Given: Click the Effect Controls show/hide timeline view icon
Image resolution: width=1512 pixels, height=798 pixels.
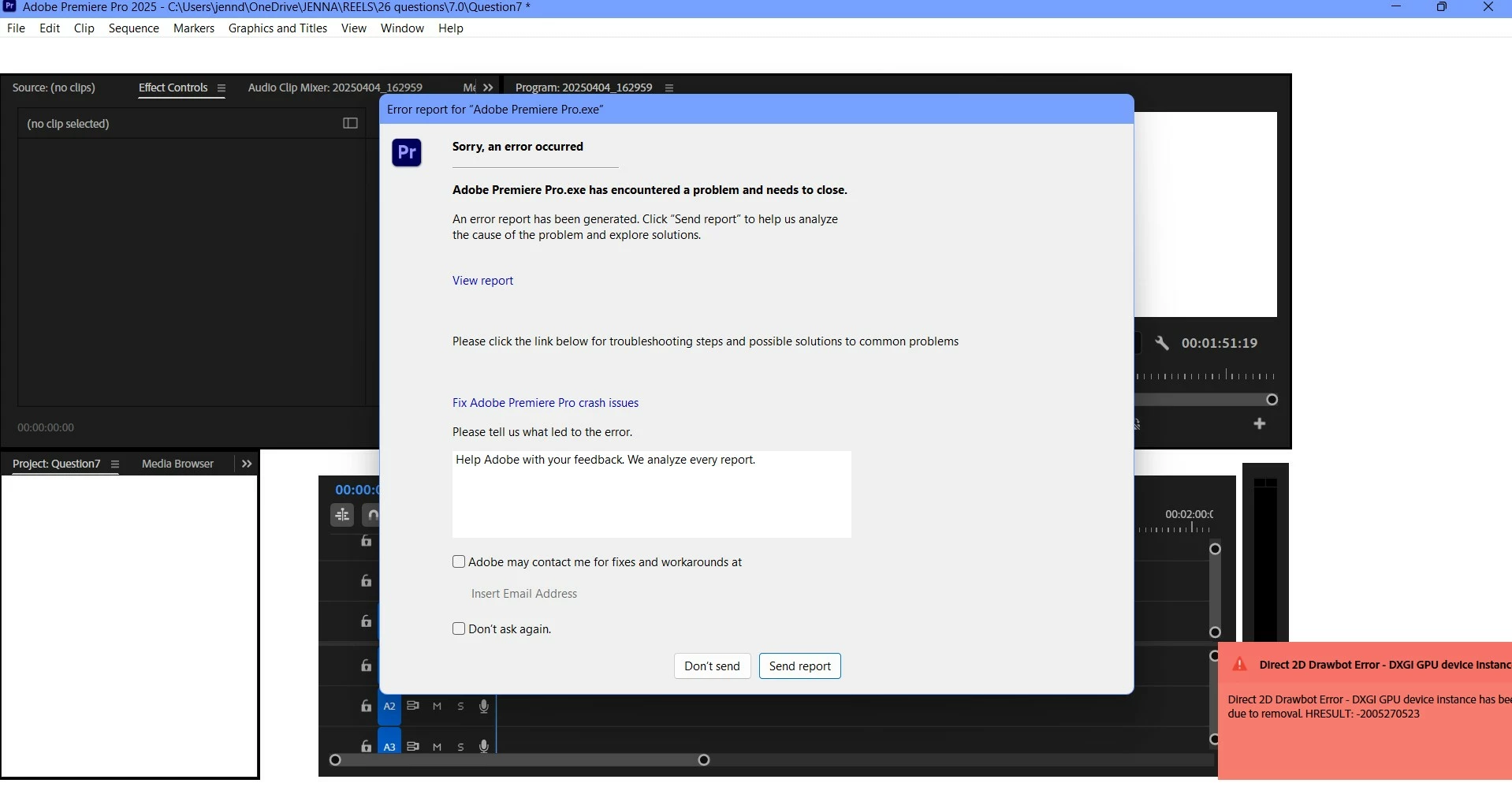Looking at the screenshot, I should [351, 123].
